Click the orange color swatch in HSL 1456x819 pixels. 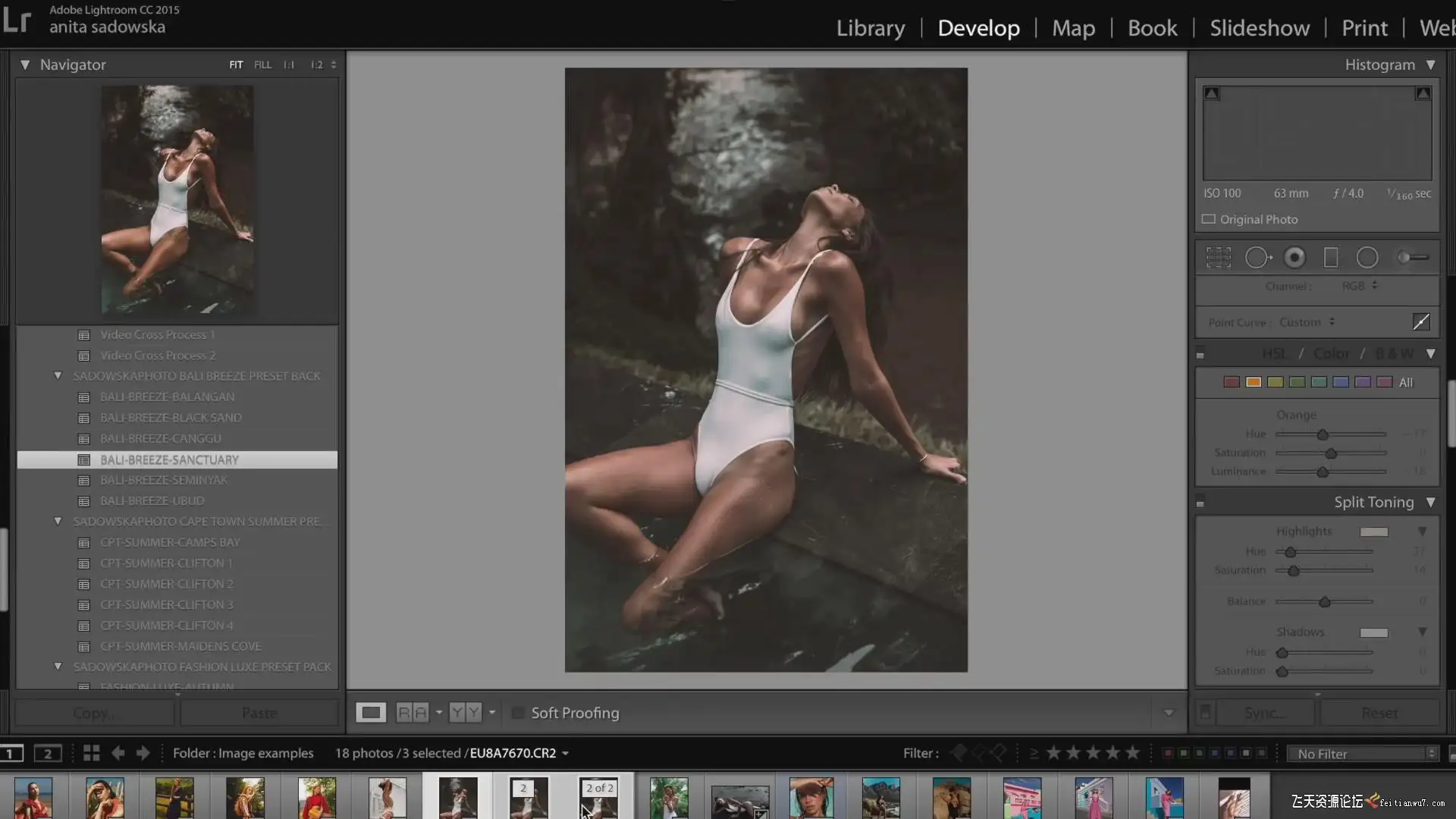1254,382
